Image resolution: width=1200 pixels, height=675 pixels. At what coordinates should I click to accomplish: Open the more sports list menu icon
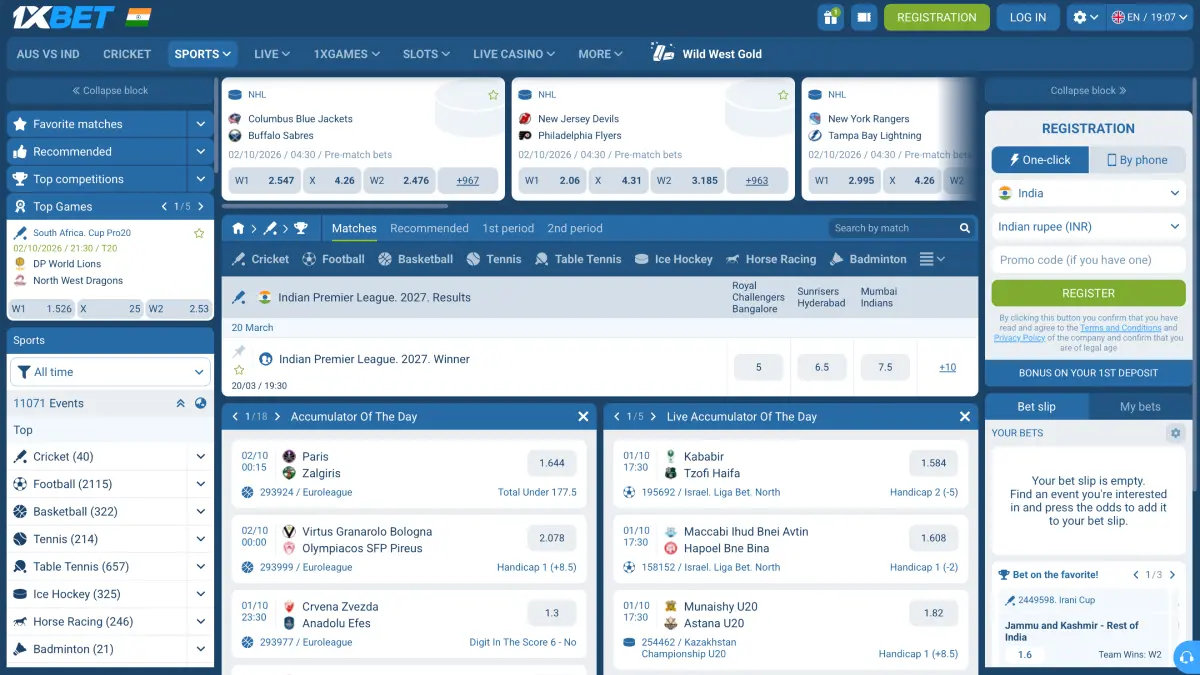(x=932, y=259)
